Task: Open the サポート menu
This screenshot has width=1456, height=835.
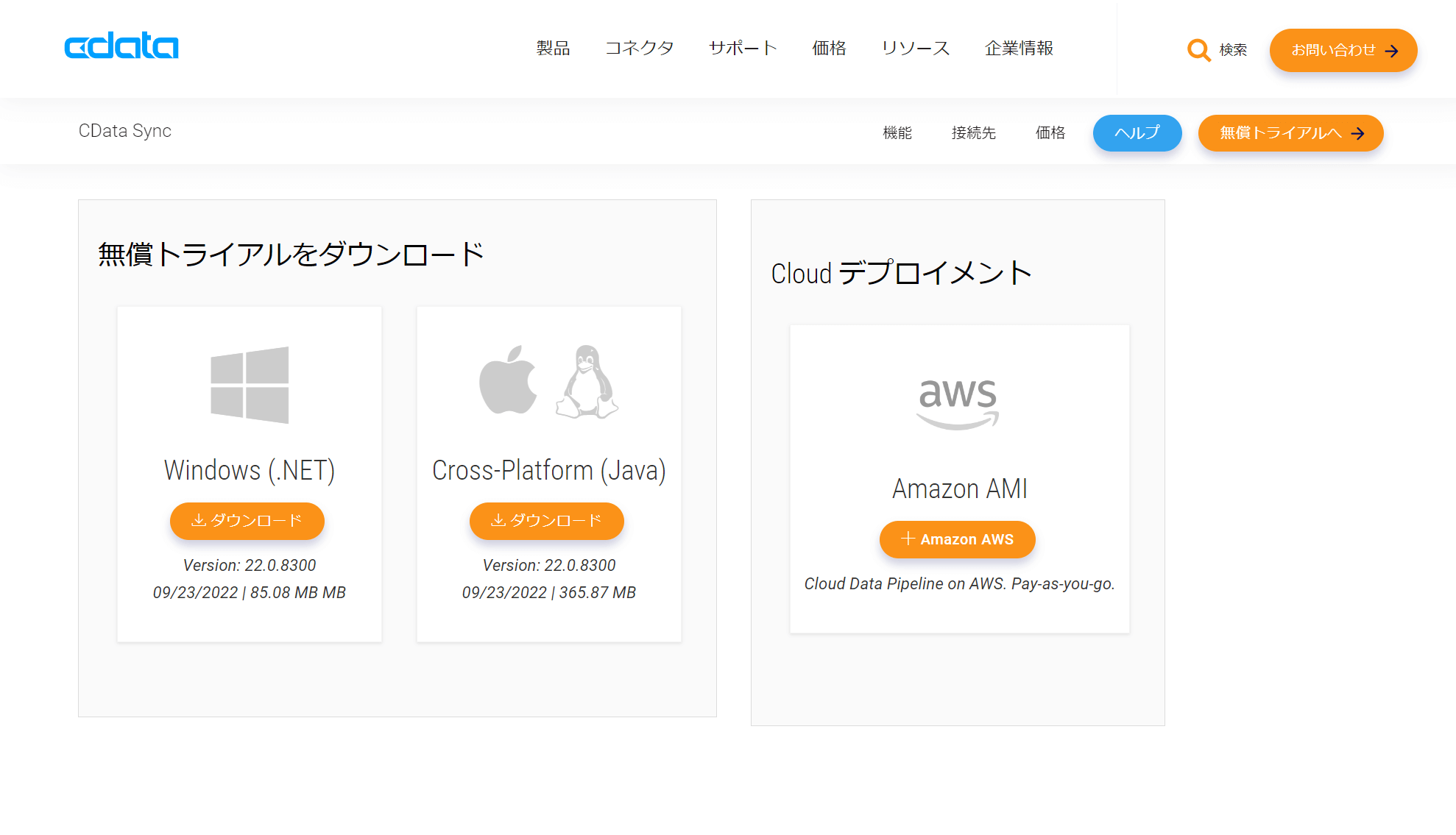Action: 743,49
